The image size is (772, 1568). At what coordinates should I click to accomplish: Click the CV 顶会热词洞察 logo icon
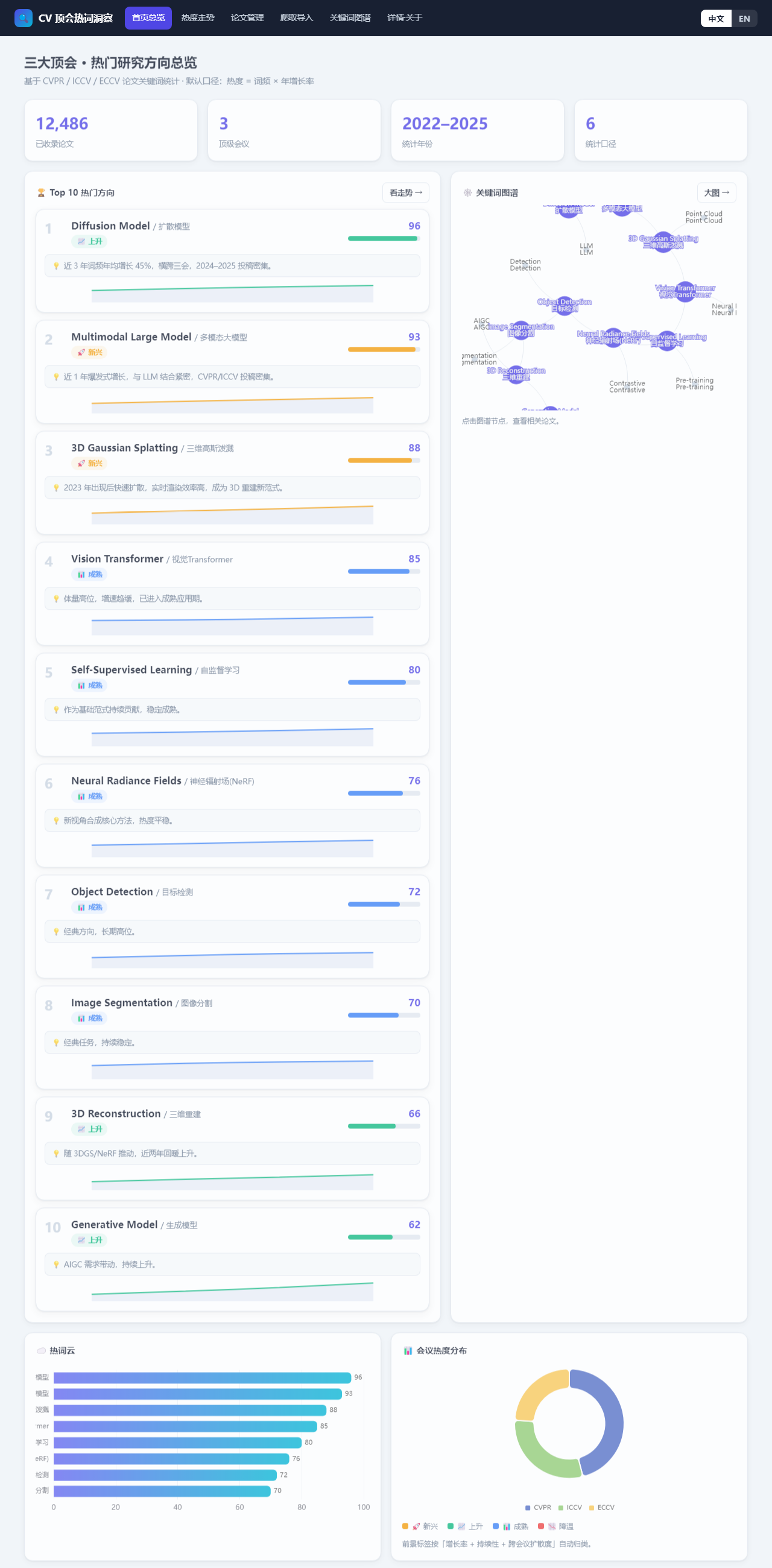(23, 17)
